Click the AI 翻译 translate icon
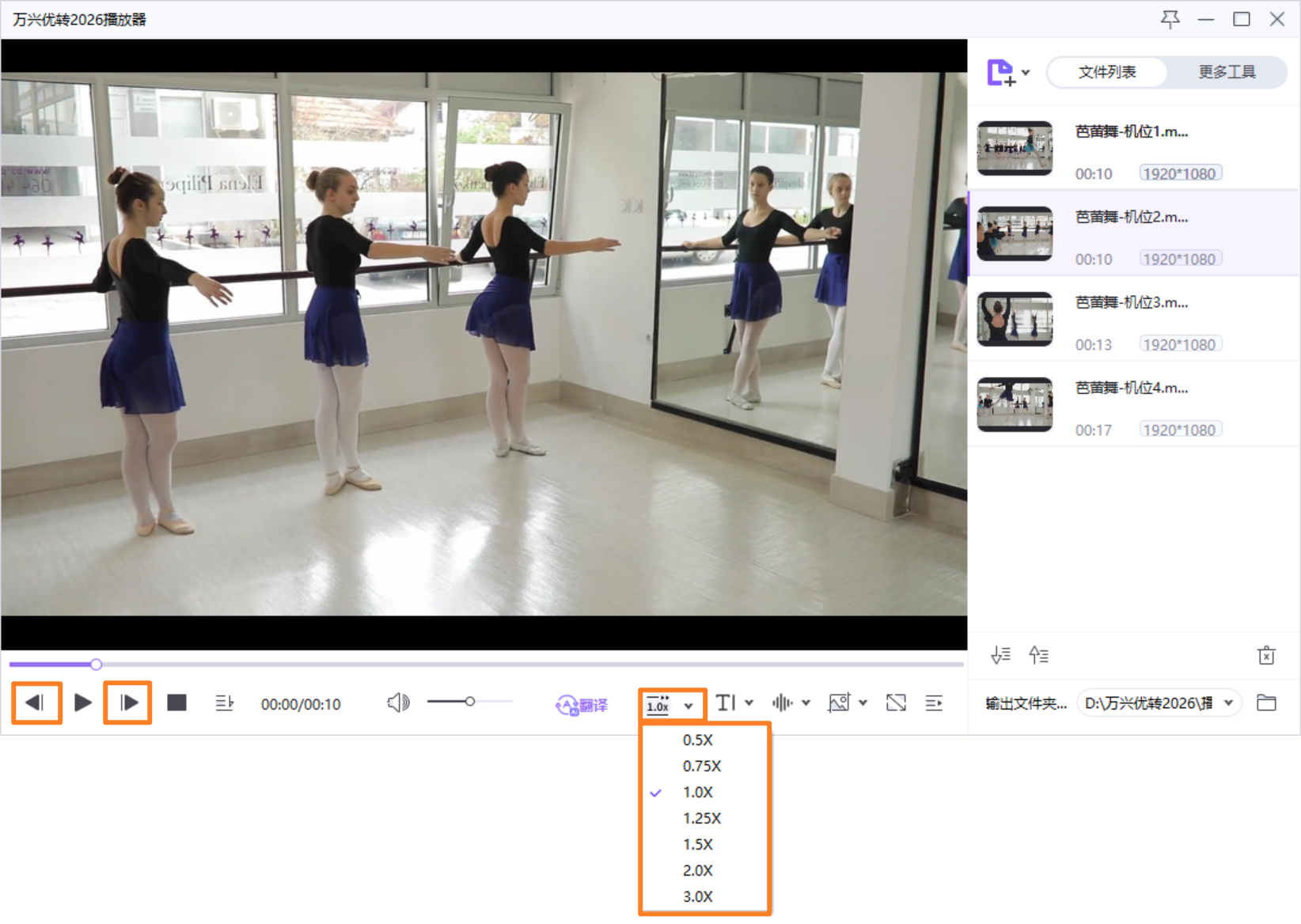The image size is (1301, 924). pyautogui.click(x=582, y=704)
